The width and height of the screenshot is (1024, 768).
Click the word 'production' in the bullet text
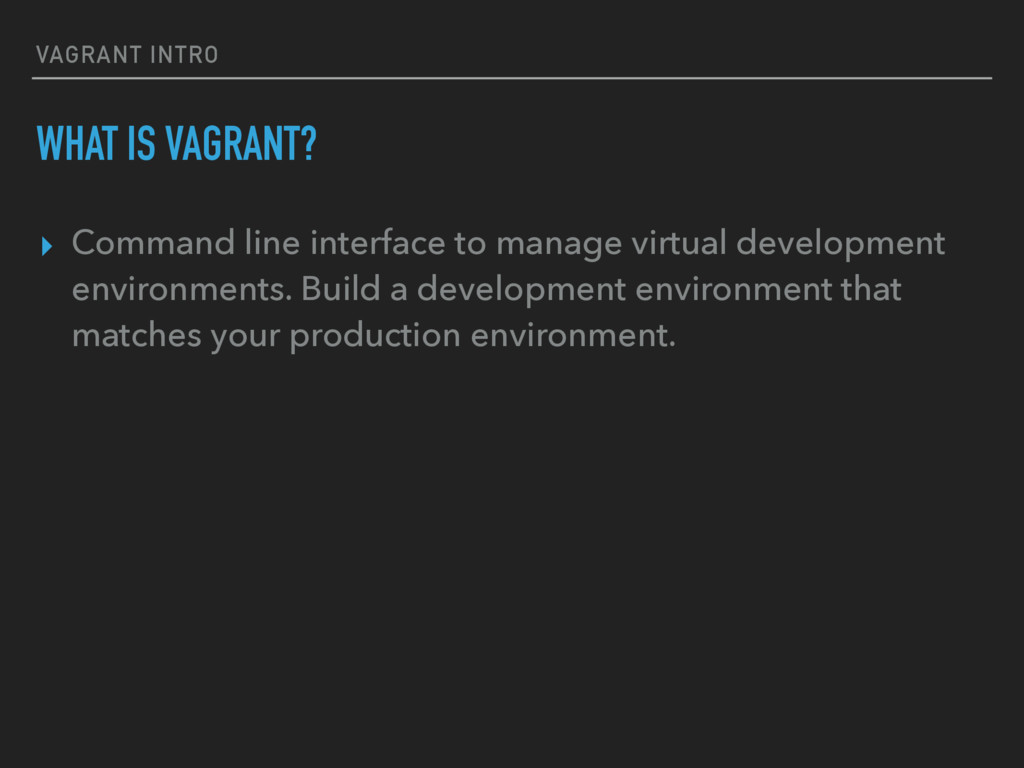tap(375, 336)
